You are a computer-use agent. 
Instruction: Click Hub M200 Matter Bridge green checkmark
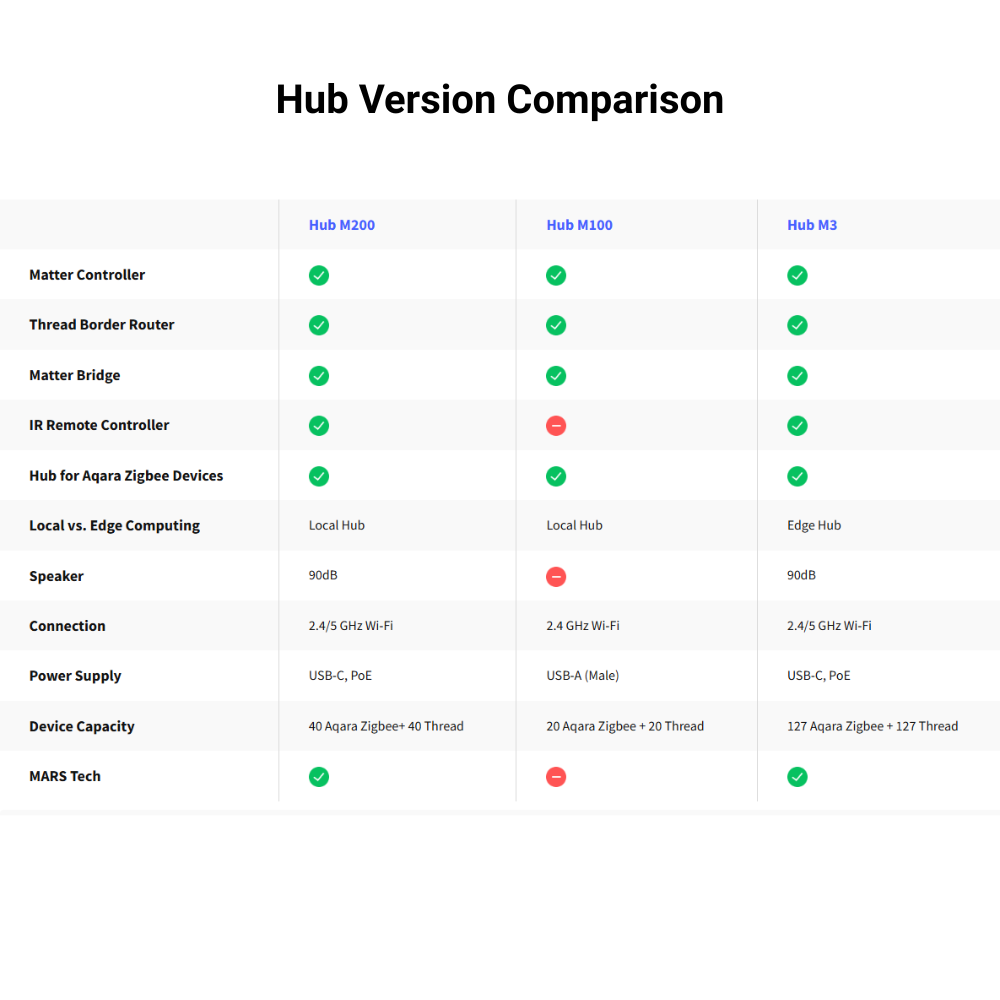pos(319,376)
